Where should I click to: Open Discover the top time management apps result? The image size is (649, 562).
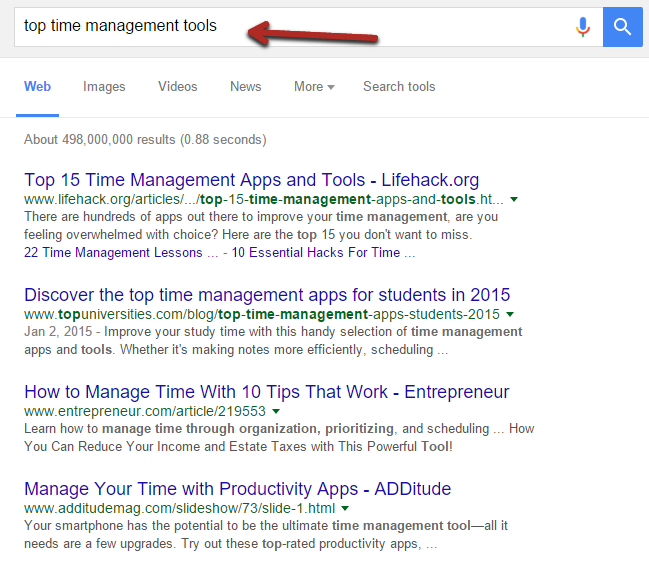[267, 295]
